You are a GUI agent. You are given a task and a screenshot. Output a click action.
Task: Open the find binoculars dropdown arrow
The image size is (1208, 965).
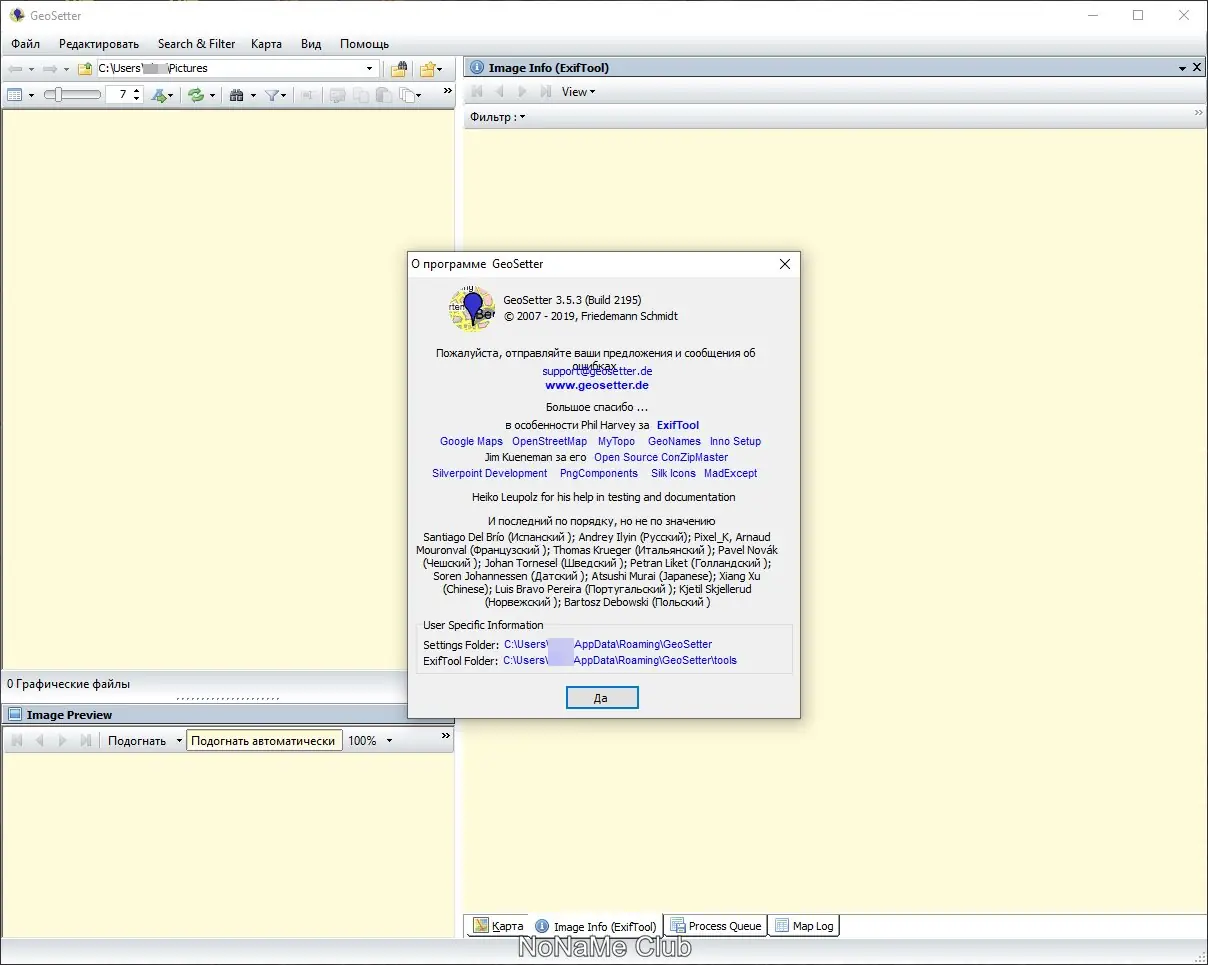pyautogui.click(x=253, y=96)
